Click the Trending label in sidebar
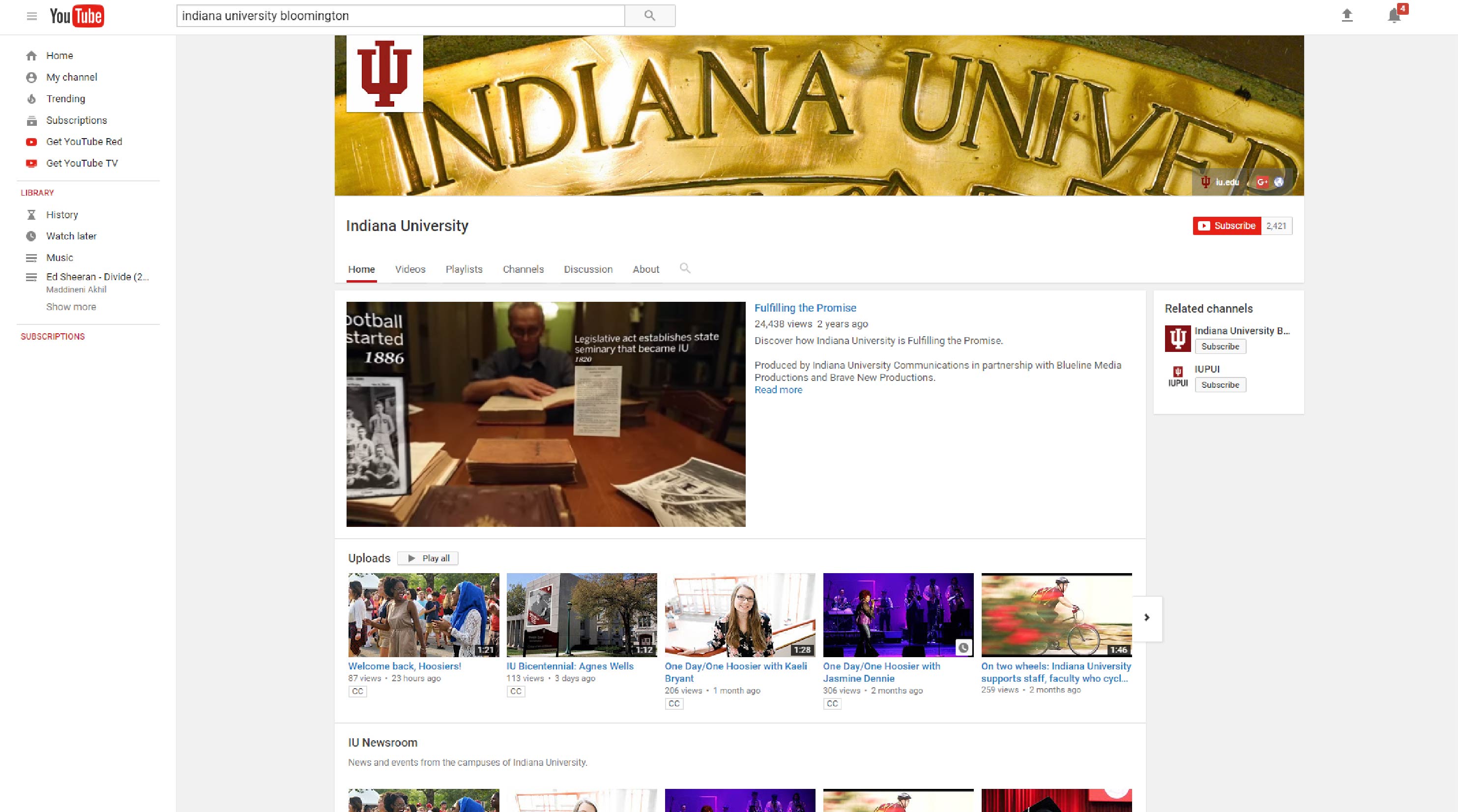This screenshot has width=1458, height=812. click(66, 98)
